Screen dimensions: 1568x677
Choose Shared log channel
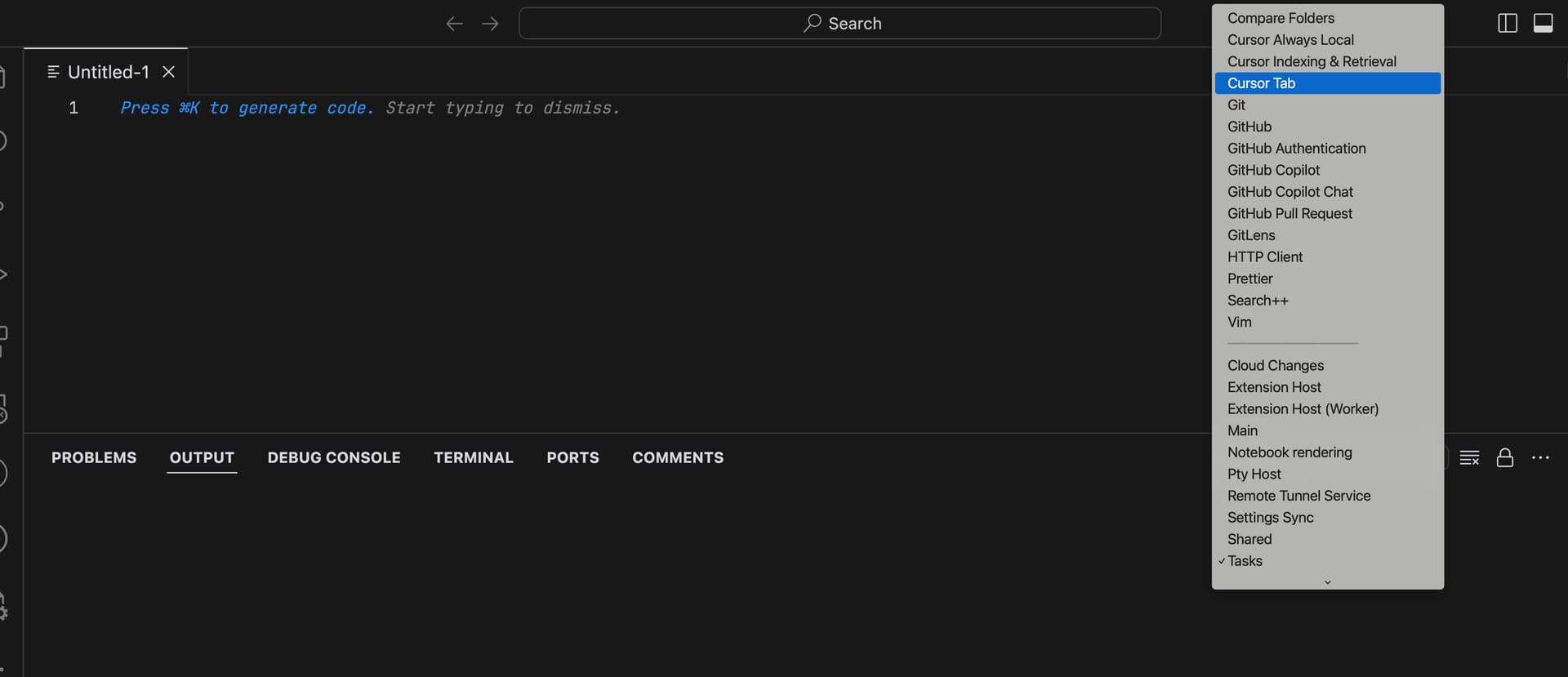click(1328, 540)
